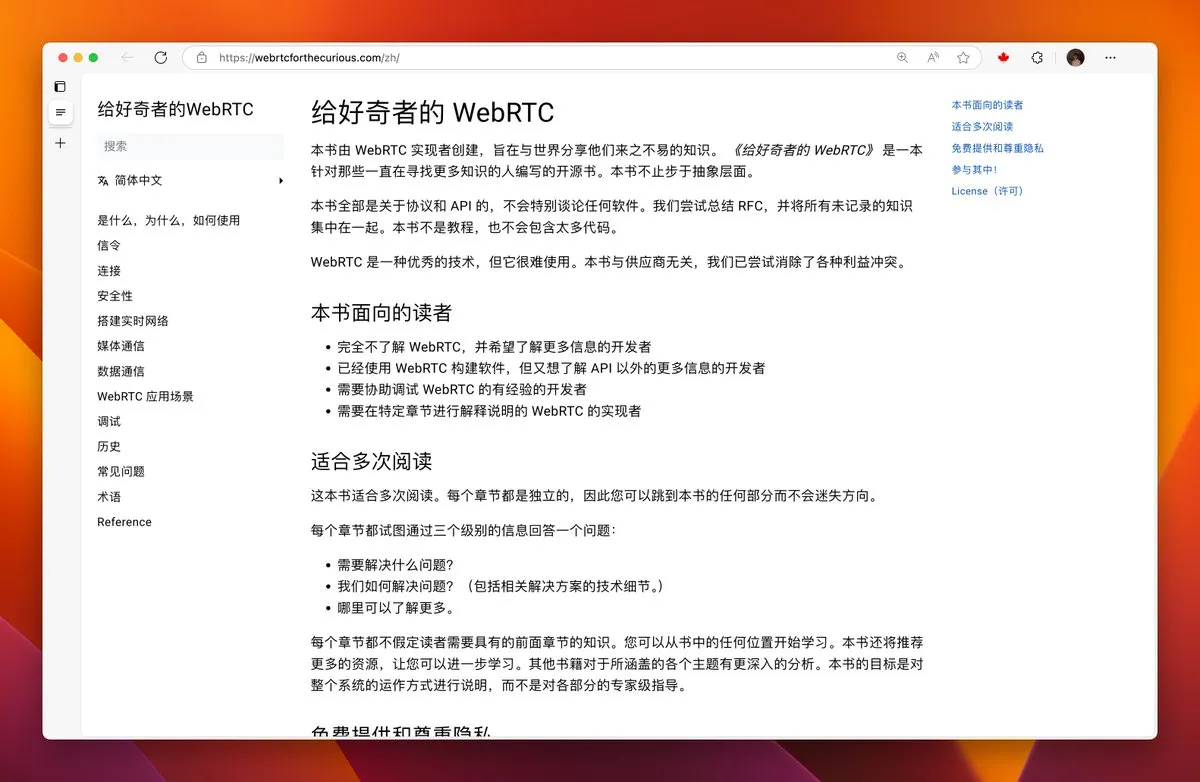Jump to 本书面向的读者 in table of contents
This screenshot has width=1200, height=782.
(x=987, y=105)
